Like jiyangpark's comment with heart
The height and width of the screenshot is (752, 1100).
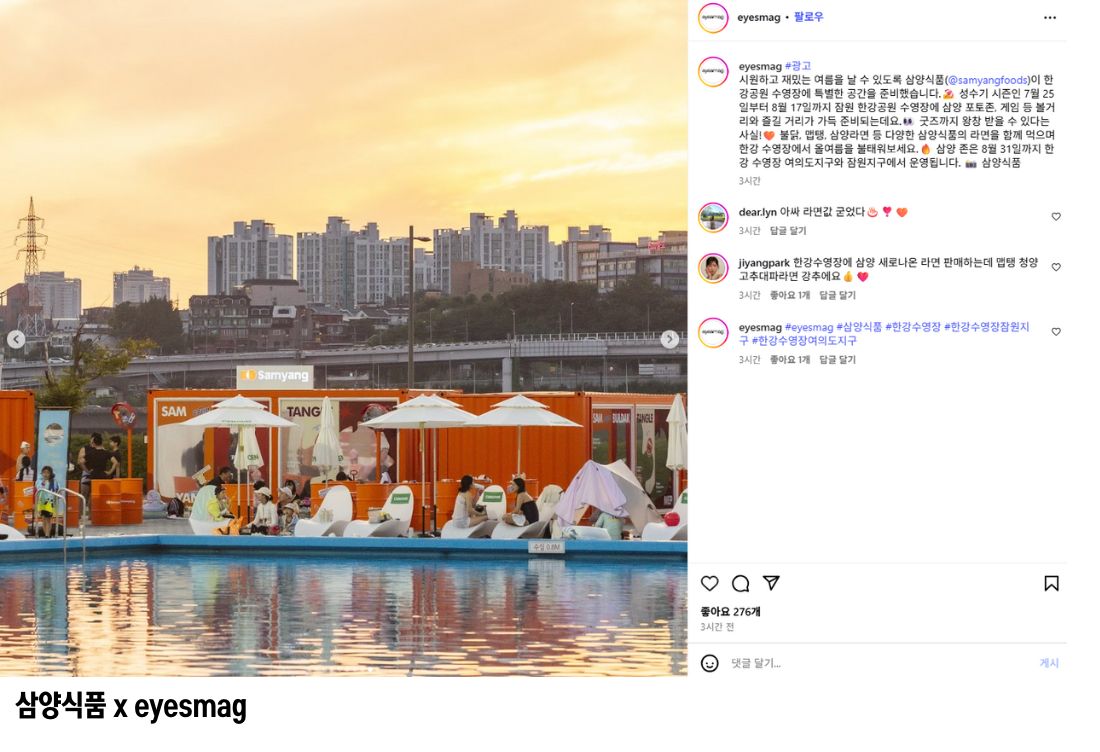1056,267
